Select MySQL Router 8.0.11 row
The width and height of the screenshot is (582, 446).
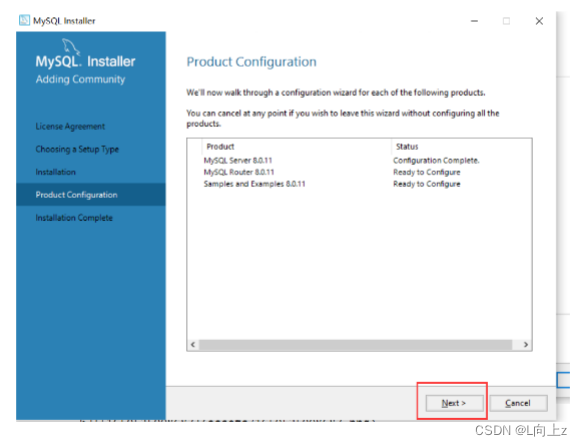(x=359, y=172)
